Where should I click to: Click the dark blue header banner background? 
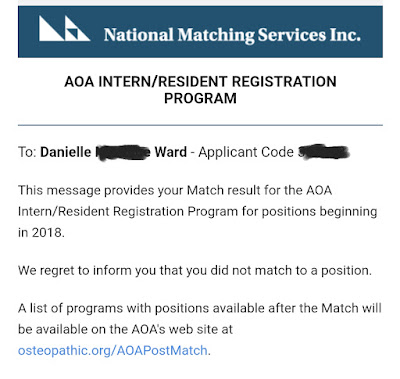[200, 32]
